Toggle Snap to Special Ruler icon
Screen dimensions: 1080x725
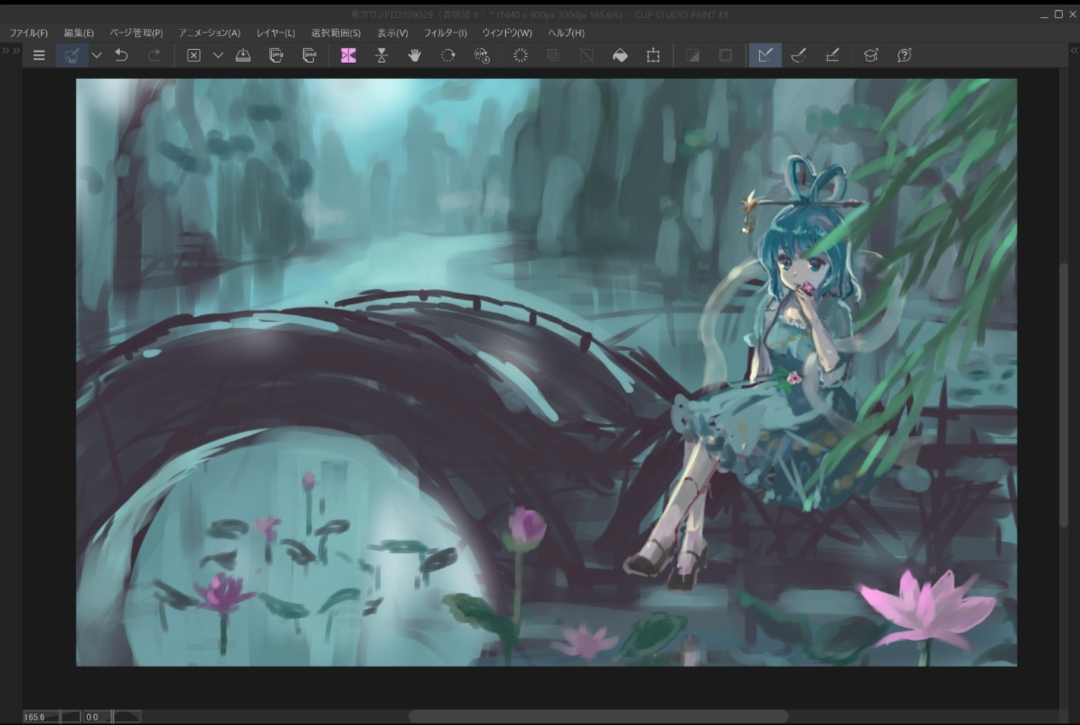point(798,56)
